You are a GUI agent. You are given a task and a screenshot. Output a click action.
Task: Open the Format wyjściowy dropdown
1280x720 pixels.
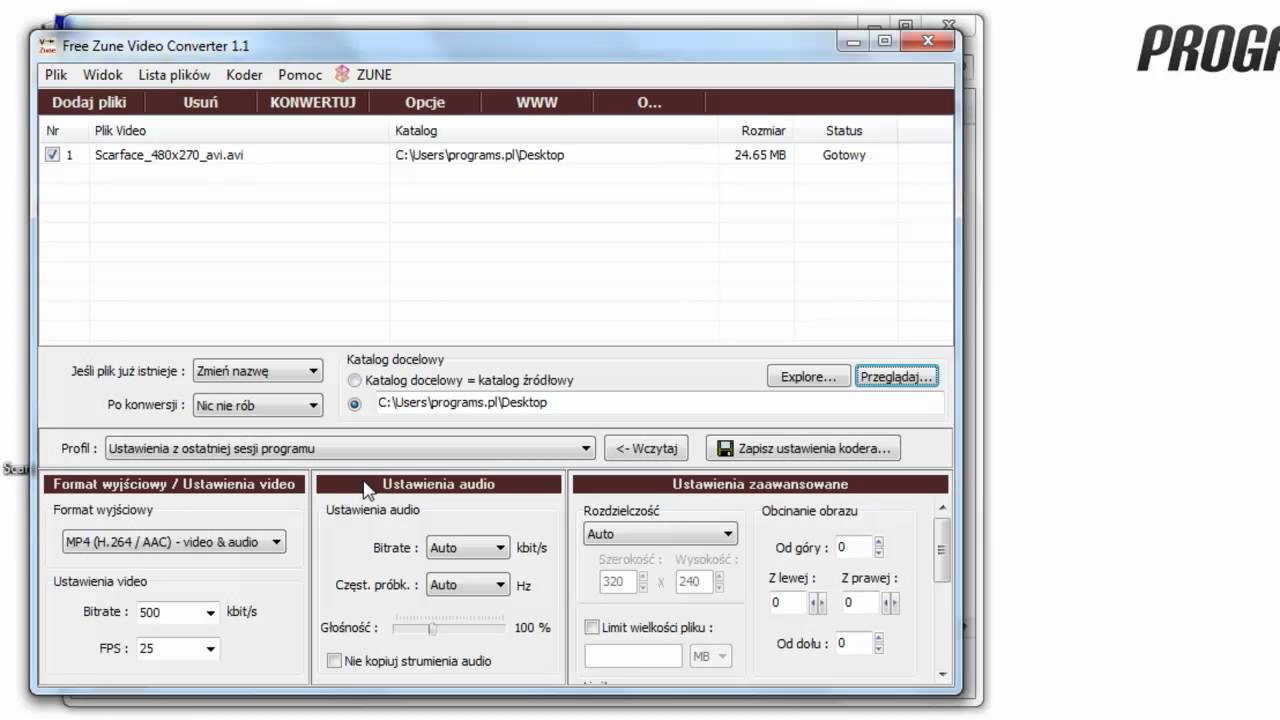174,542
